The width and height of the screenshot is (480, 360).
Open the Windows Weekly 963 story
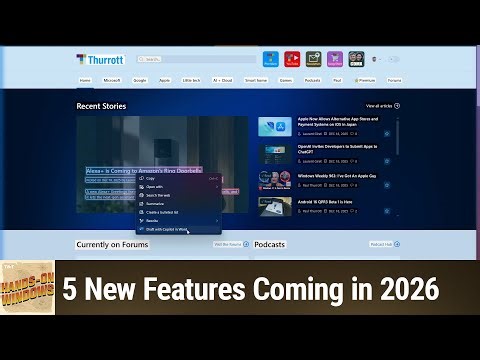click(x=337, y=176)
